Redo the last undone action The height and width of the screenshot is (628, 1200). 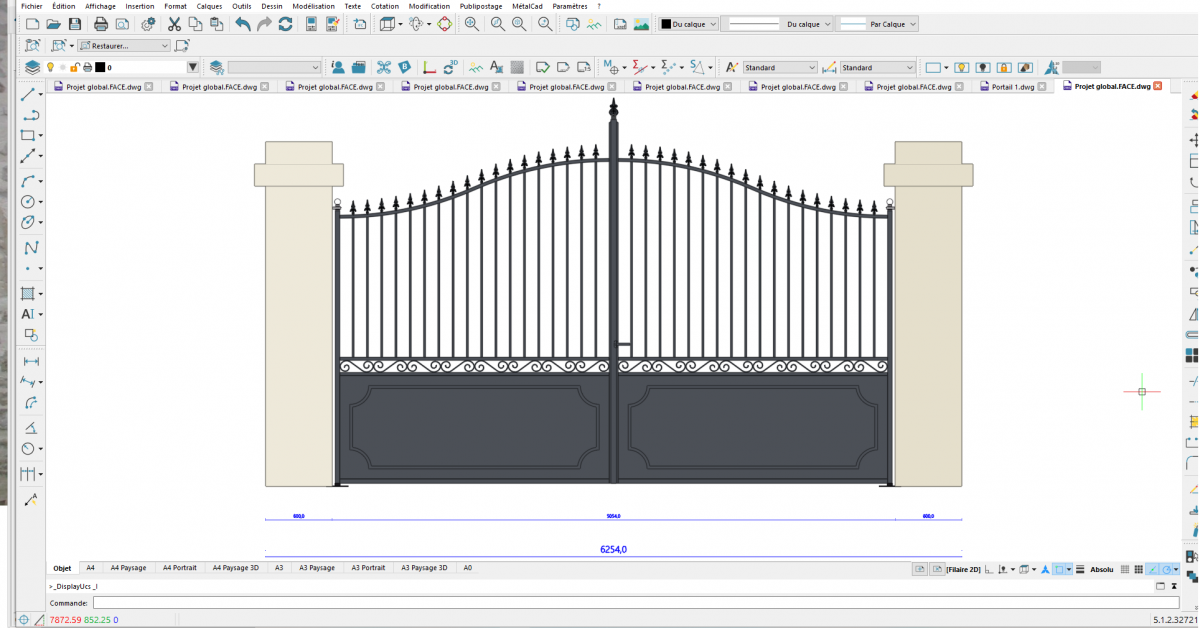[264, 24]
